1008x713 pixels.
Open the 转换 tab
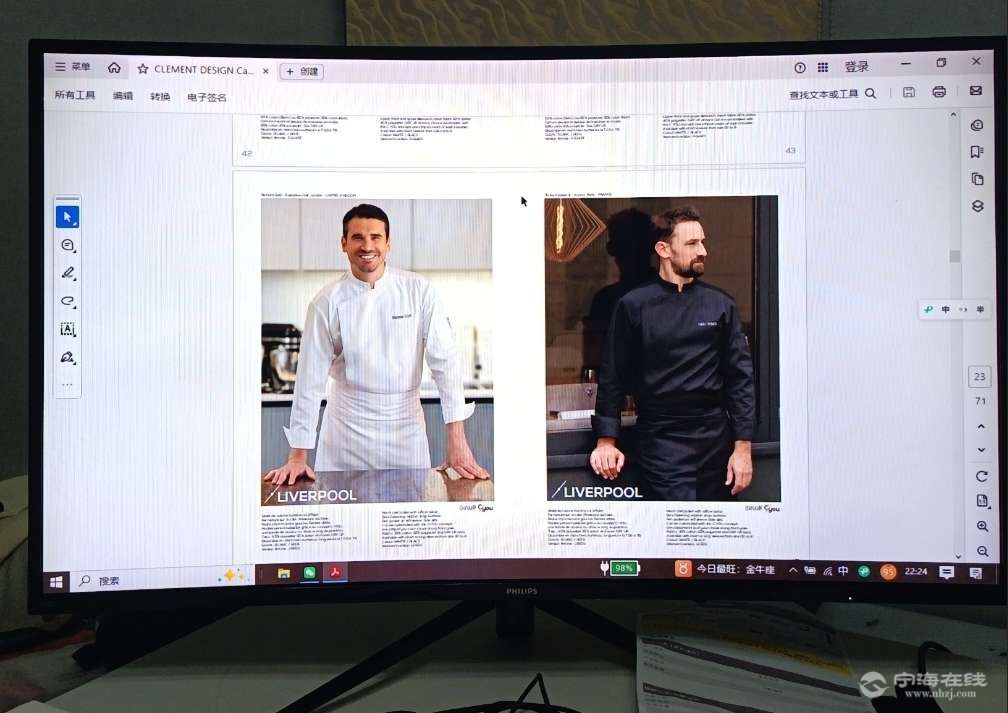pos(160,96)
